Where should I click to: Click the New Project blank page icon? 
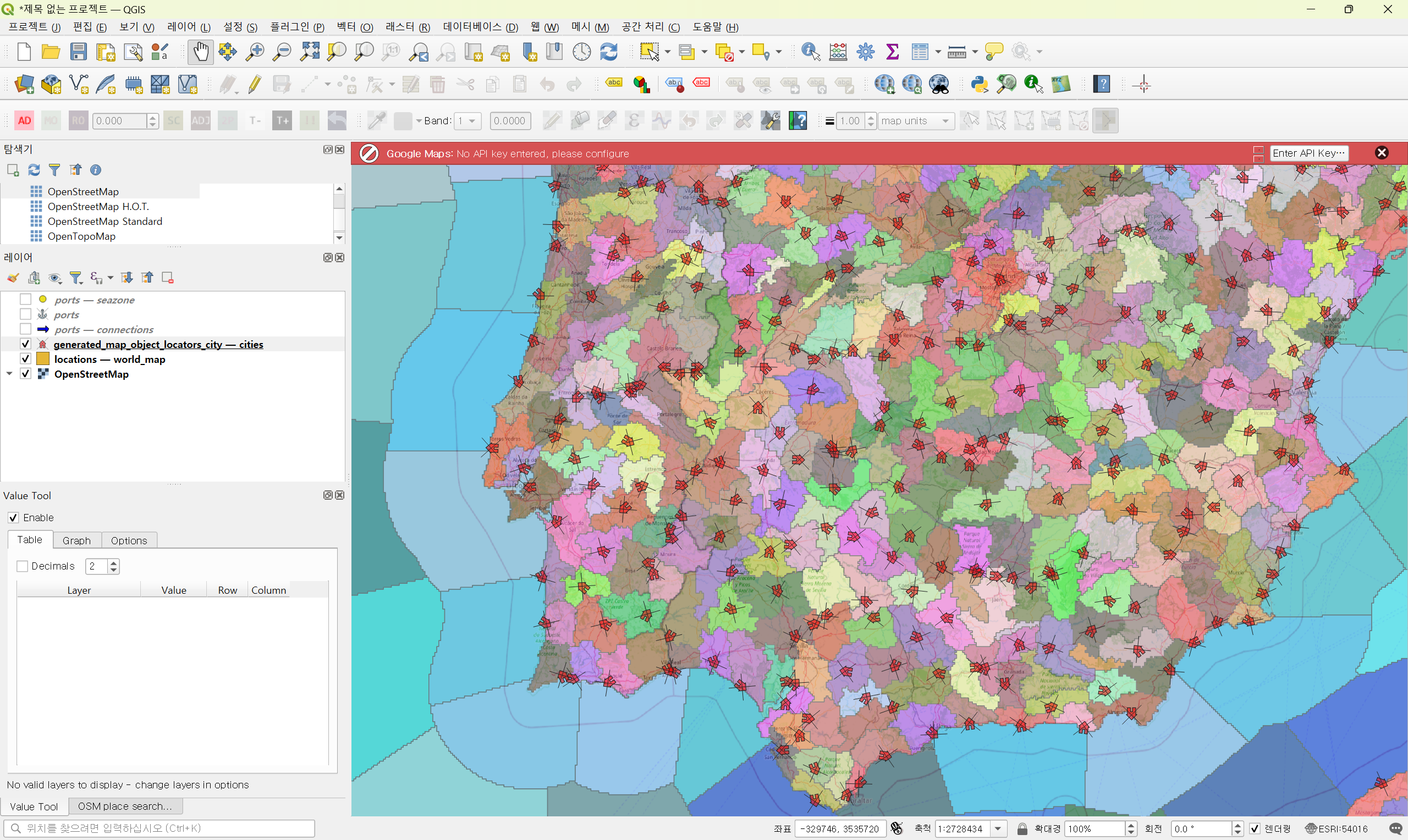(x=24, y=52)
